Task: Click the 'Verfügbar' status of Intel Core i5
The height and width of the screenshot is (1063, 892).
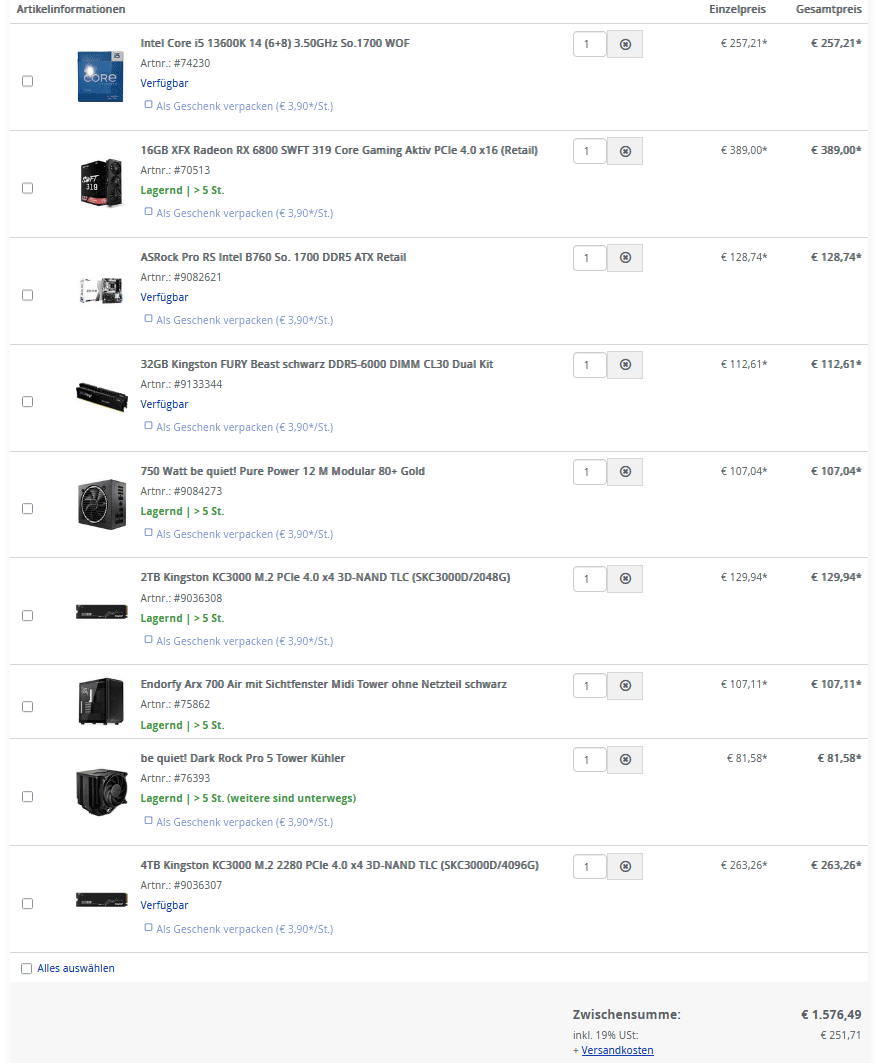Action: (164, 83)
